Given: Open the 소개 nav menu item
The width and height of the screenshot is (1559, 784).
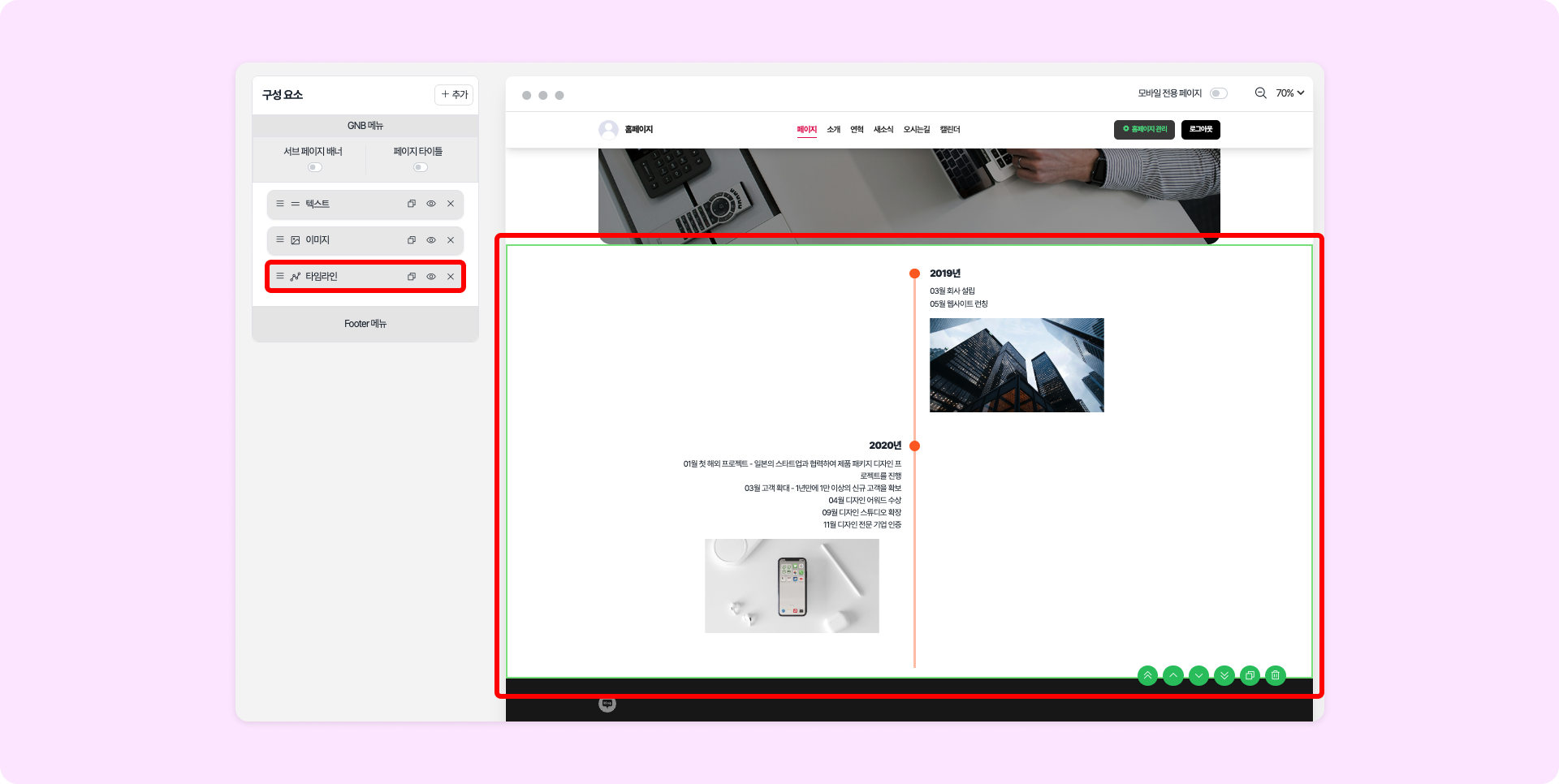Looking at the screenshot, I should pyautogui.click(x=834, y=130).
